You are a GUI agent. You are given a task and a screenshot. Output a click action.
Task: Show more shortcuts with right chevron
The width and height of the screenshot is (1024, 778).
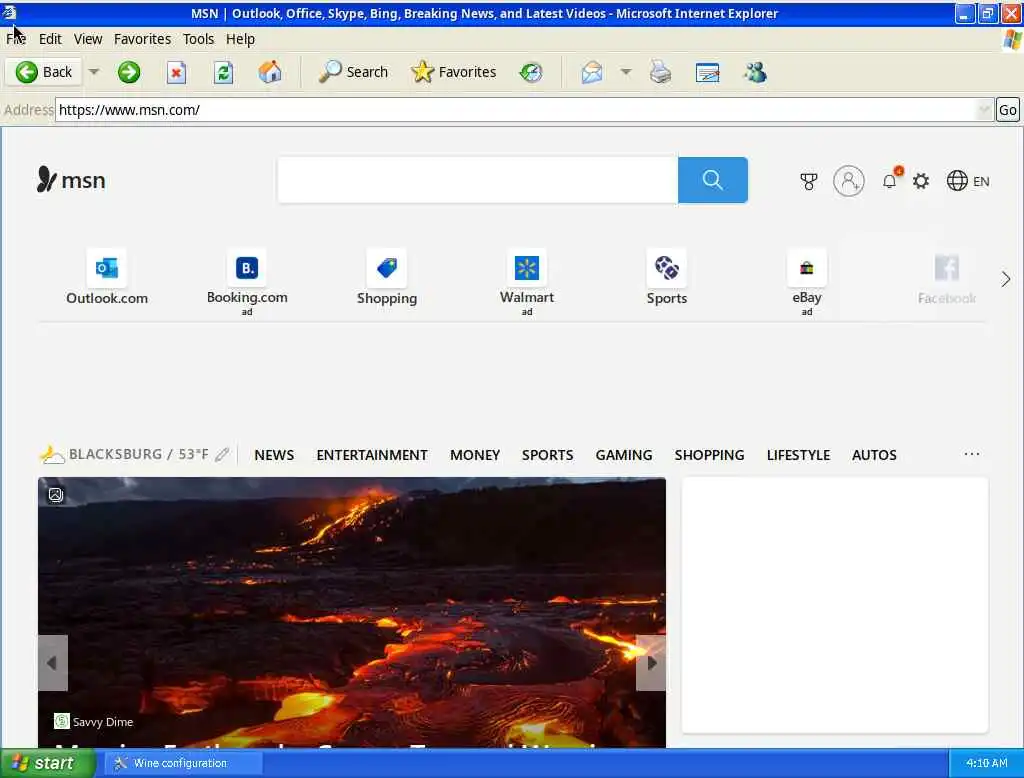(1006, 280)
